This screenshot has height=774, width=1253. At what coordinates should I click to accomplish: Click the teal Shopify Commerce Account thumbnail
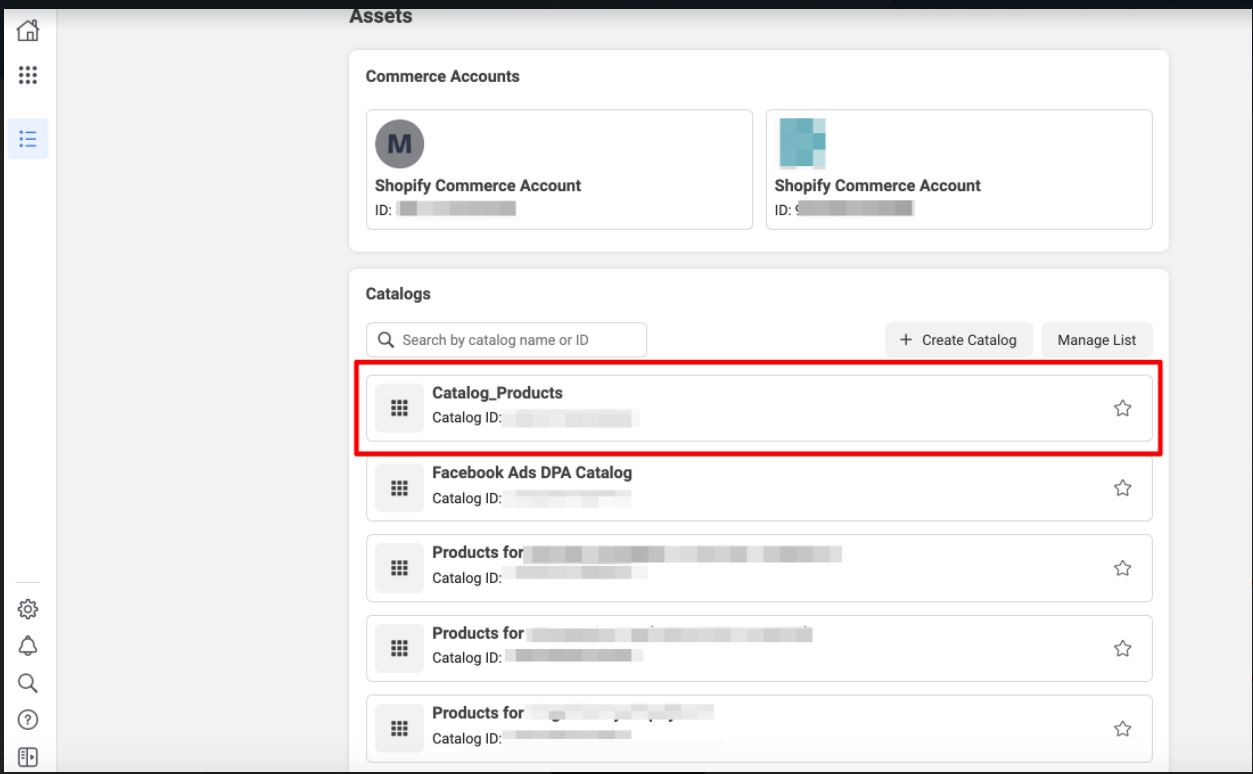point(802,143)
